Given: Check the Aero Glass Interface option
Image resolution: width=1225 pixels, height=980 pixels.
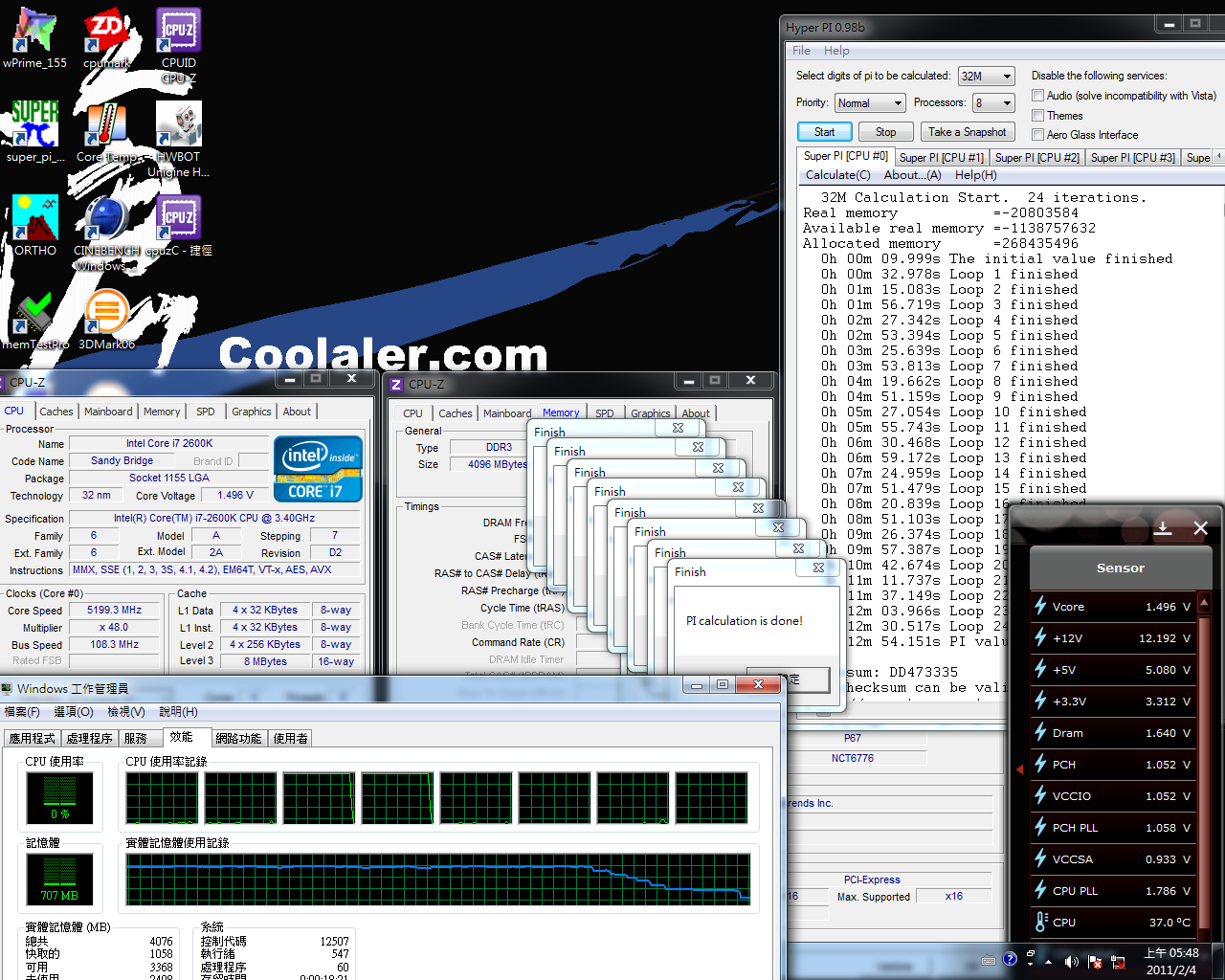Looking at the screenshot, I should 1037,135.
